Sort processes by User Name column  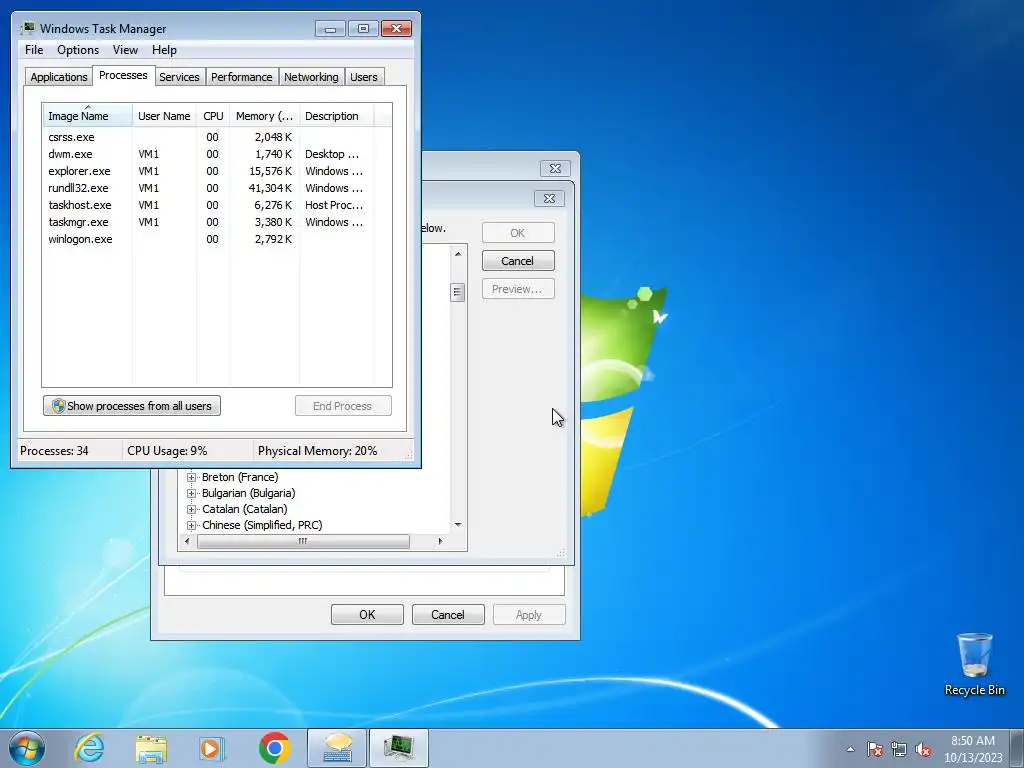click(164, 116)
